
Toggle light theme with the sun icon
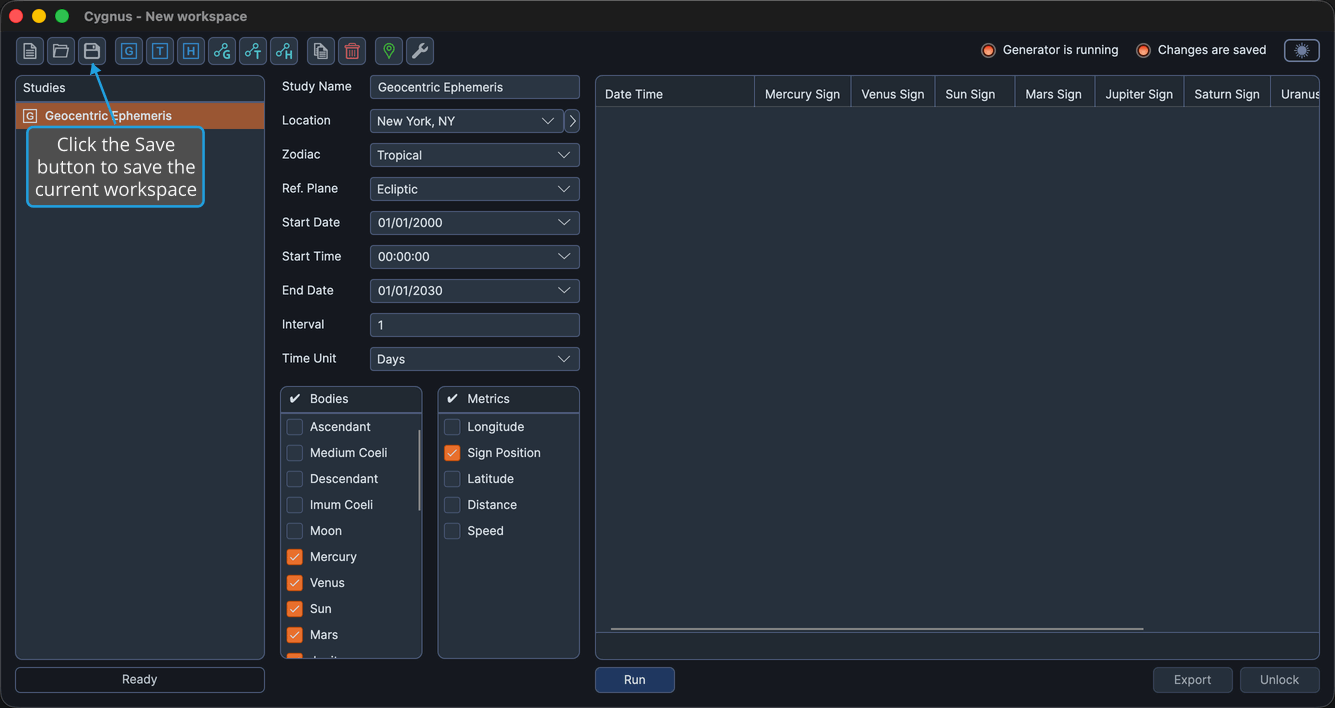click(x=1302, y=51)
